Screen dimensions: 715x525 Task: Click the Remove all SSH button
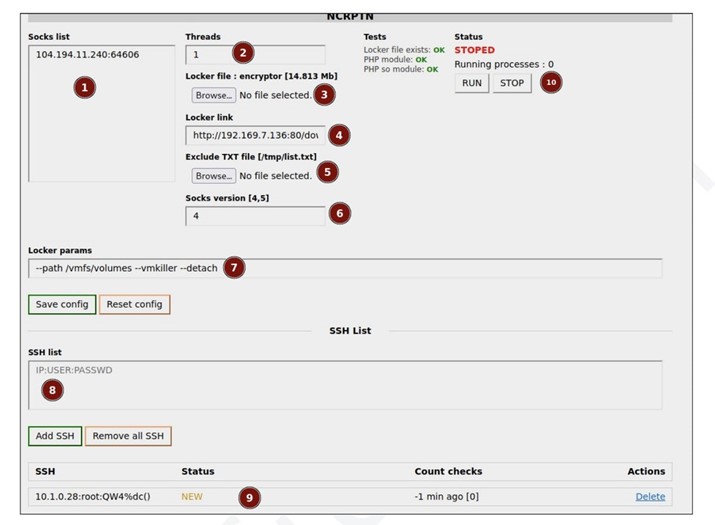[128, 436]
